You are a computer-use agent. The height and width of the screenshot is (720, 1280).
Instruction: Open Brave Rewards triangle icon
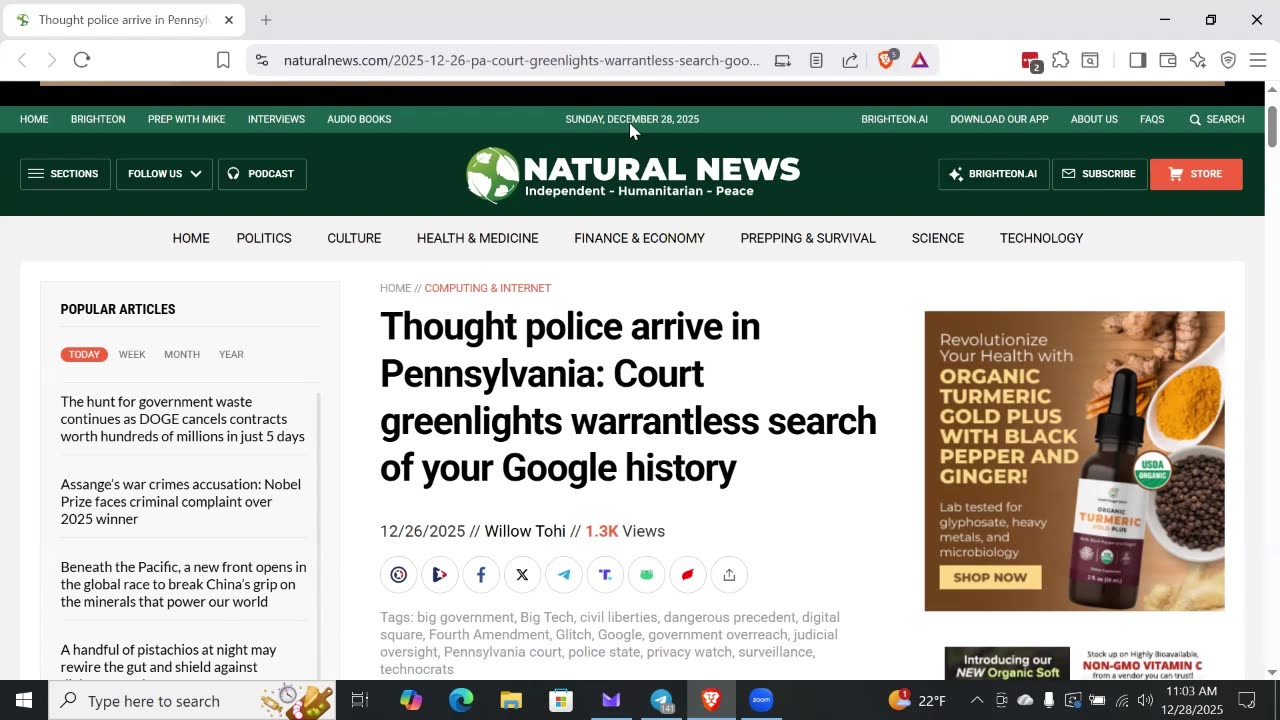pos(920,60)
